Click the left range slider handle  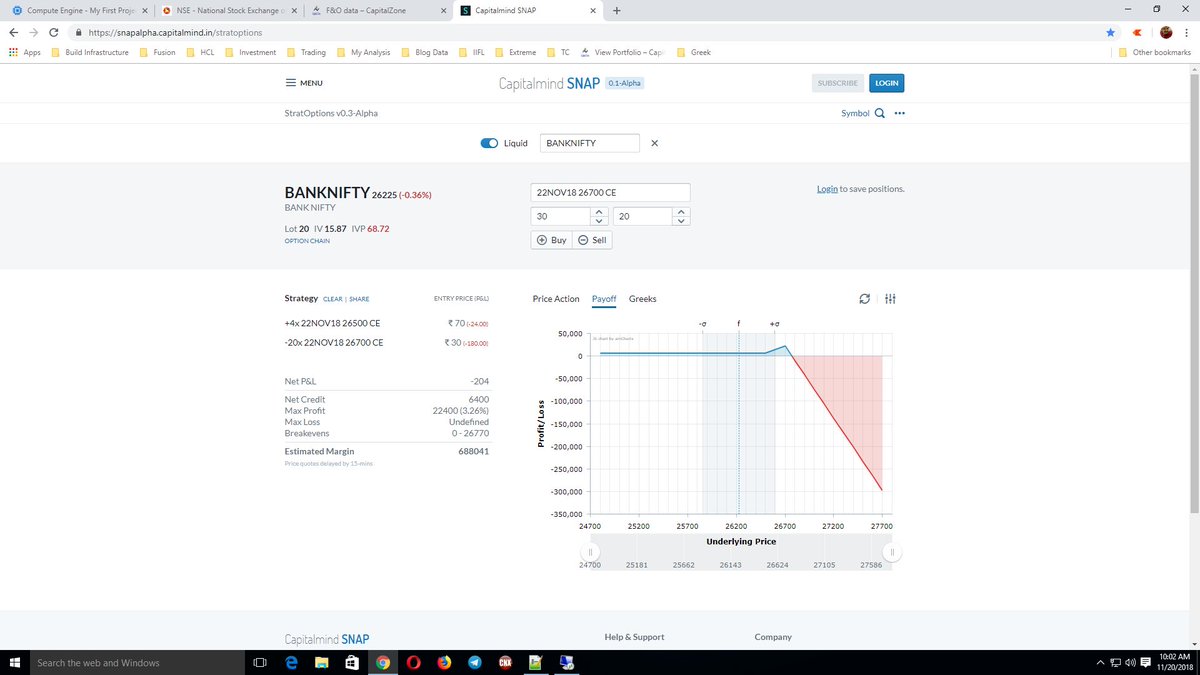pos(590,552)
